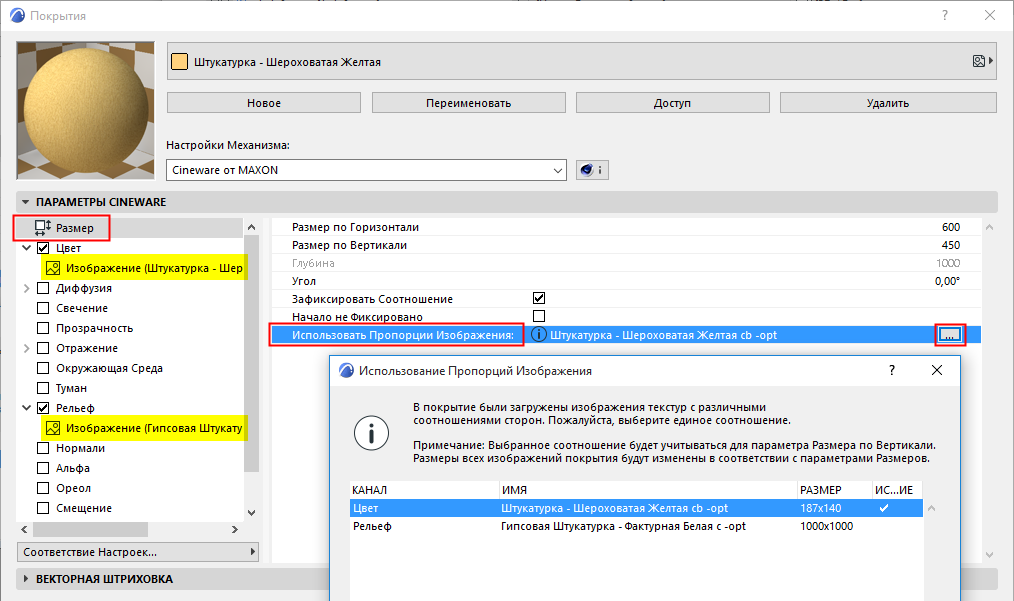The height and width of the screenshot is (601, 1014).
Task: Enable the Прозрачность channel checkbox
Action: pos(43,328)
